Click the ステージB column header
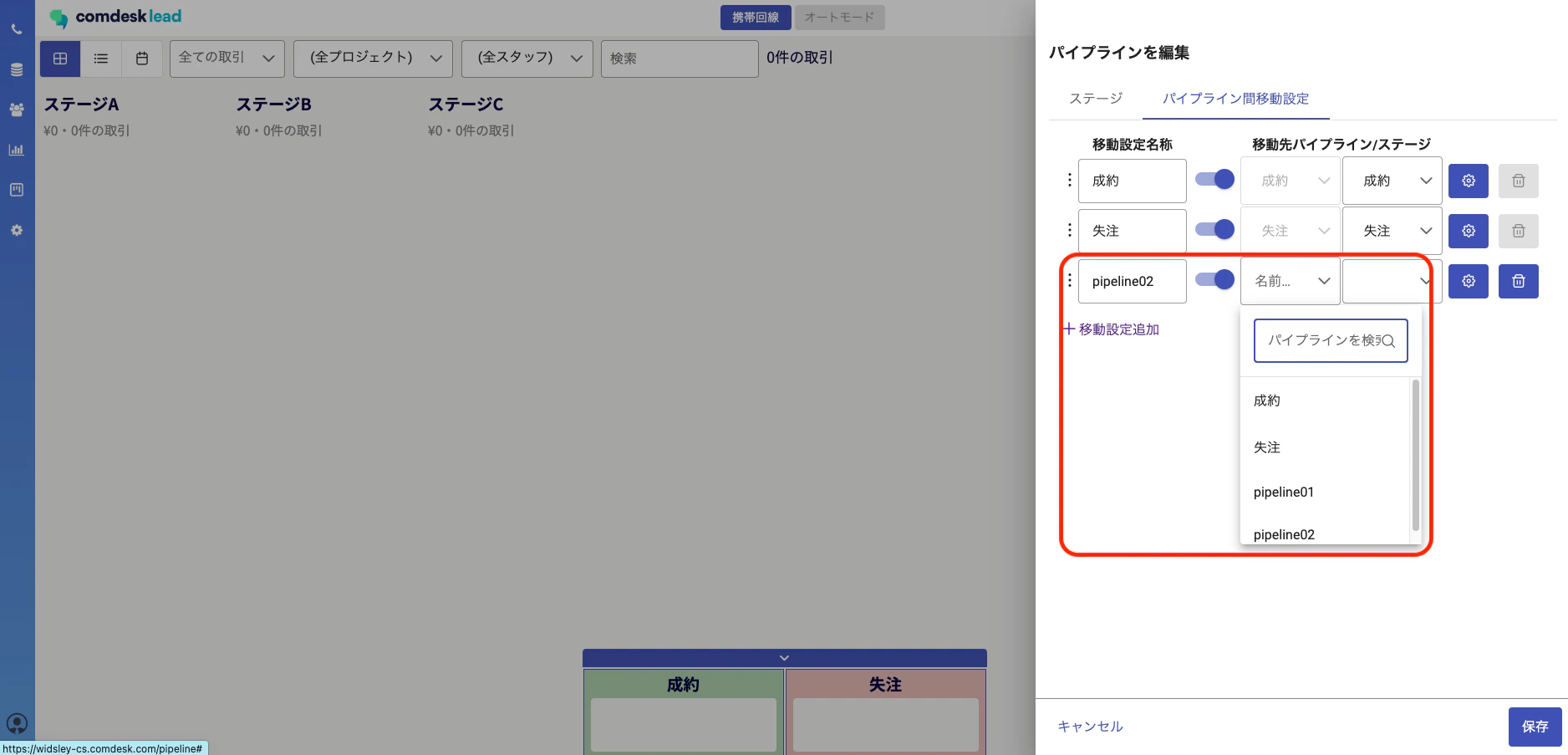The image size is (1568, 755). click(274, 105)
